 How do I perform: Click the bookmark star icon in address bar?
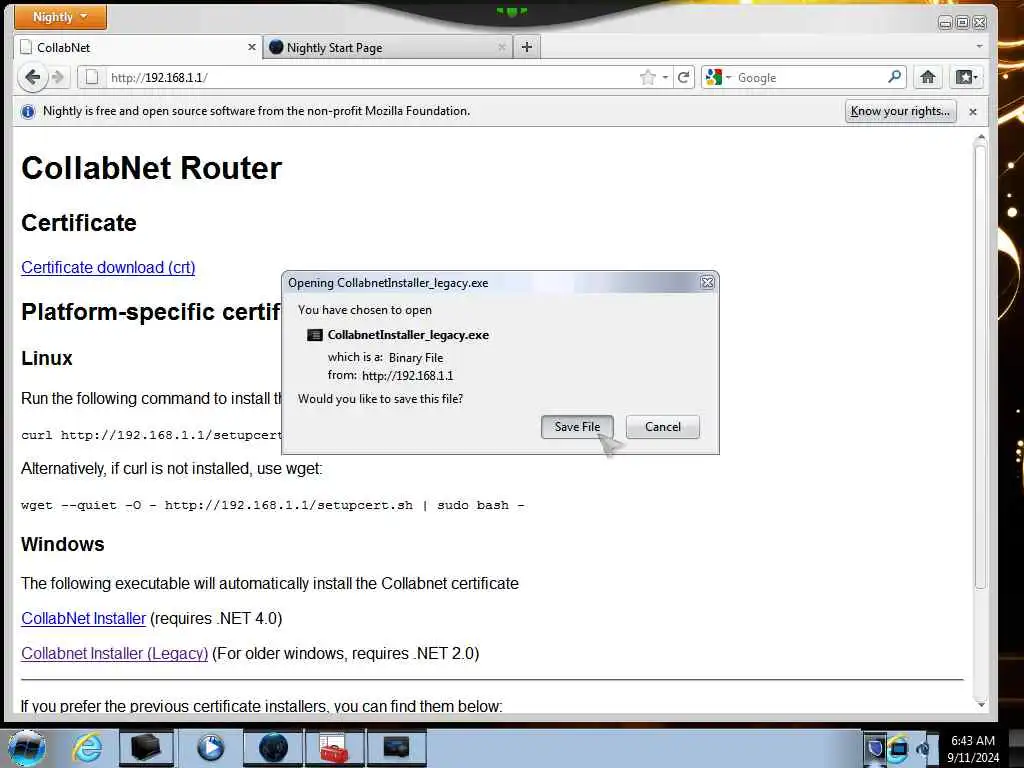click(x=647, y=78)
